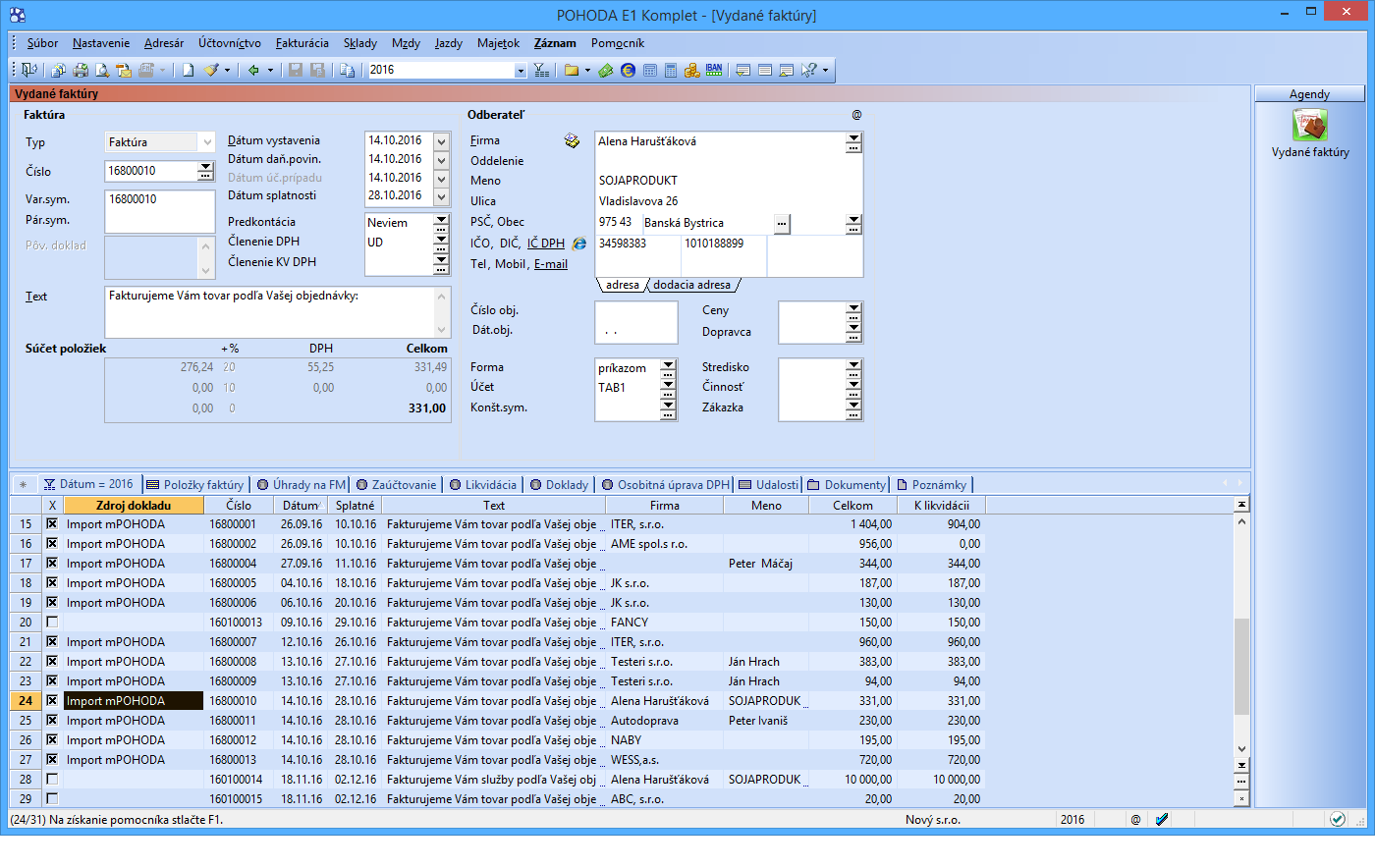
Task: Switch to Likvidácia tab
Action: 483,485
